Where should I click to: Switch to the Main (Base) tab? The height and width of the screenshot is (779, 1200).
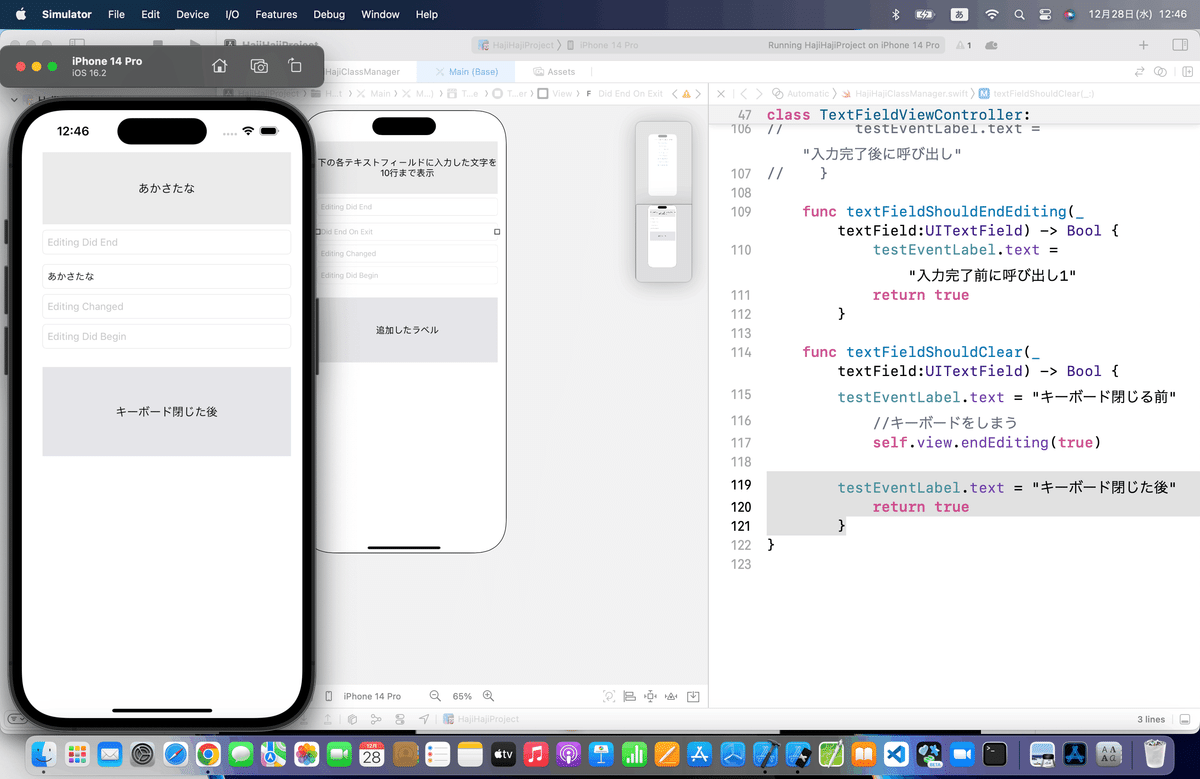click(x=466, y=72)
